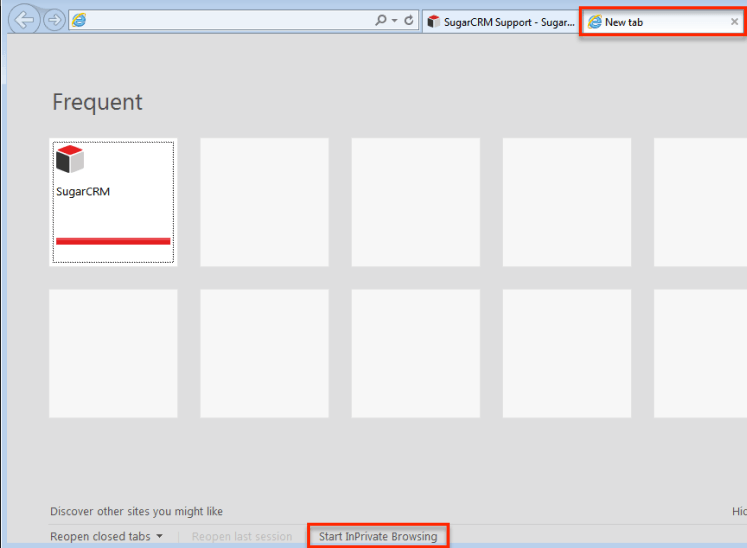Click Reopen last session link
Image resolution: width=747 pixels, height=548 pixels.
coord(242,537)
